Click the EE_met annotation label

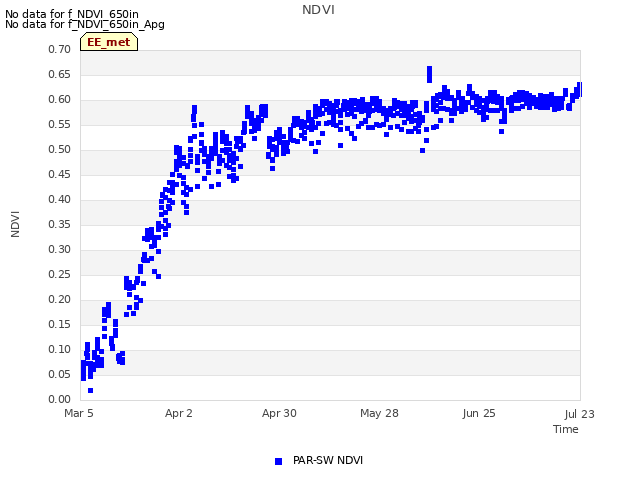(109, 42)
